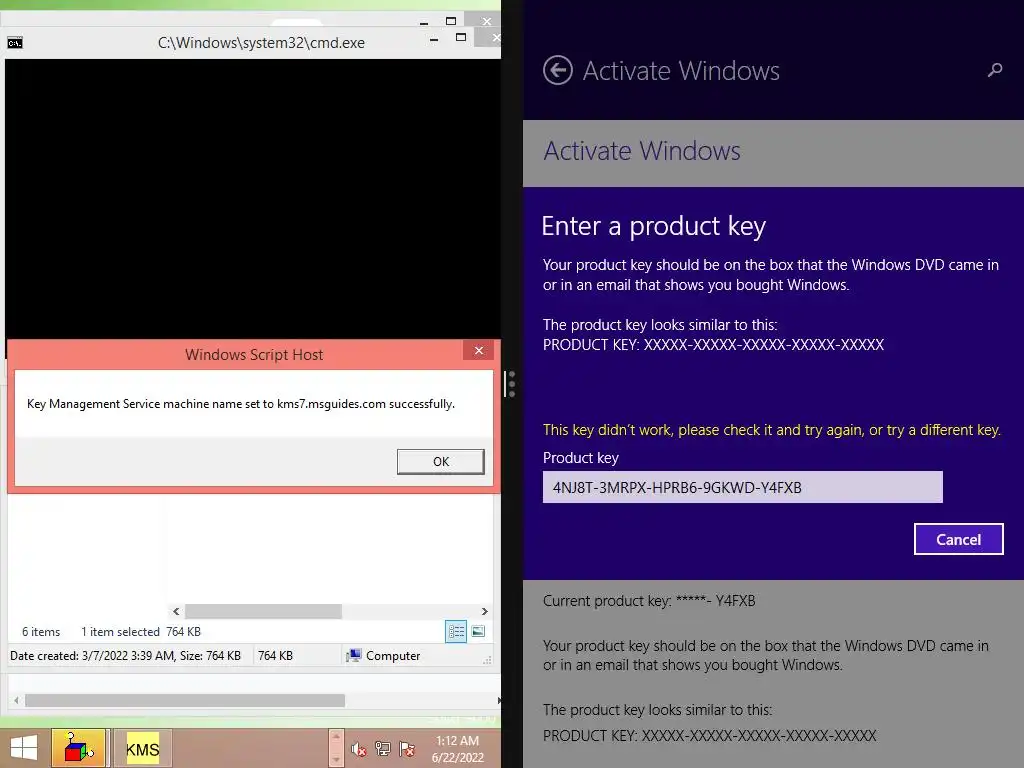1024x768 pixels.
Task: Click the split-screen divider handle
Action: [511, 384]
